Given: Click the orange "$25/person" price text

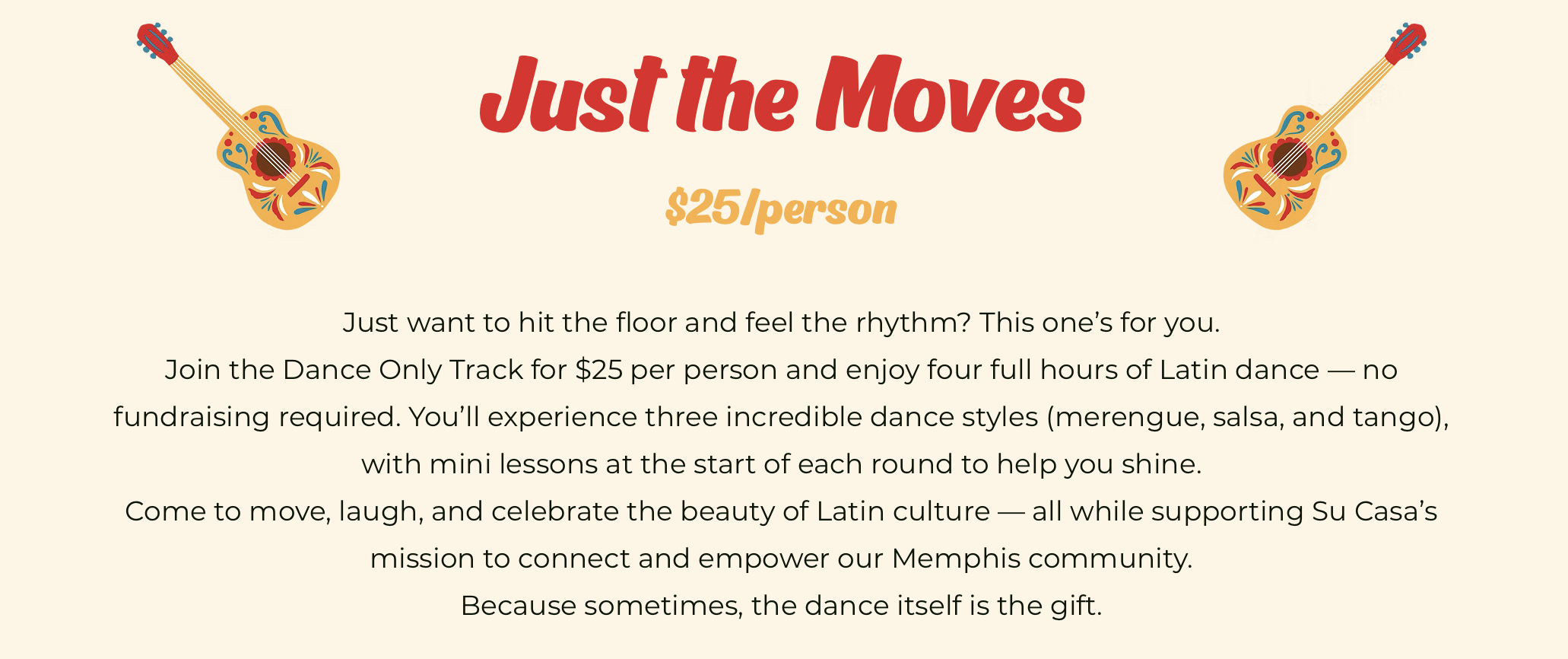Looking at the screenshot, I should tap(782, 209).
